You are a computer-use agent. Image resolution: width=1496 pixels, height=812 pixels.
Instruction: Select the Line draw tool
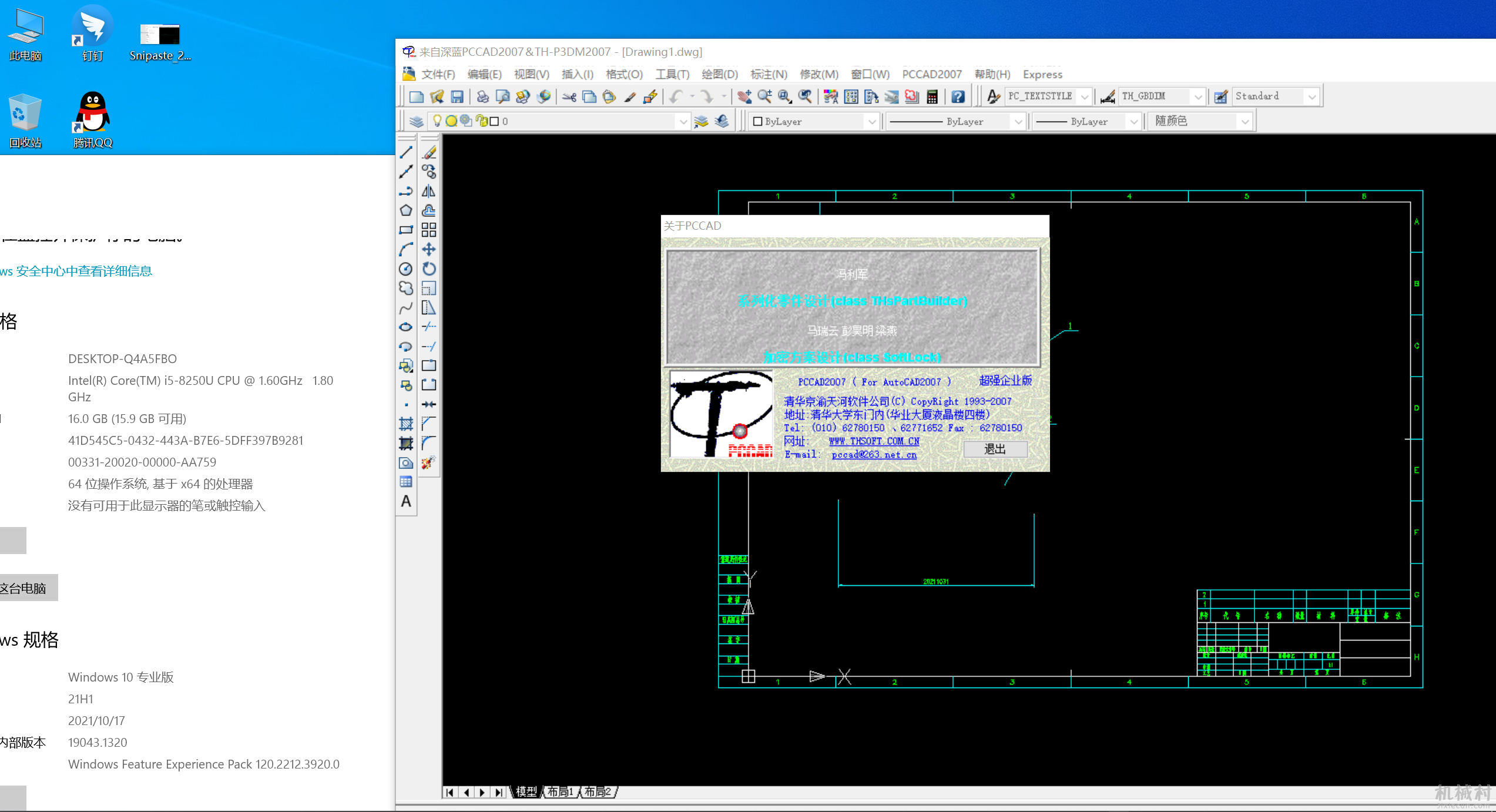406,152
